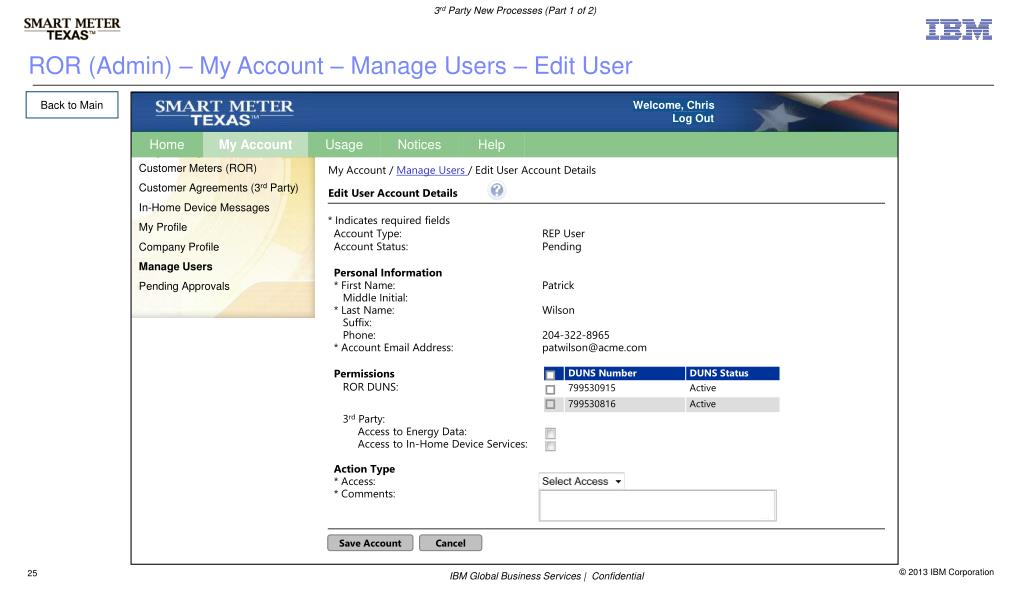Image resolution: width=1023 pixels, height=590 pixels.
Task: Click the last name Wilson
Action: click(x=558, y=310)
